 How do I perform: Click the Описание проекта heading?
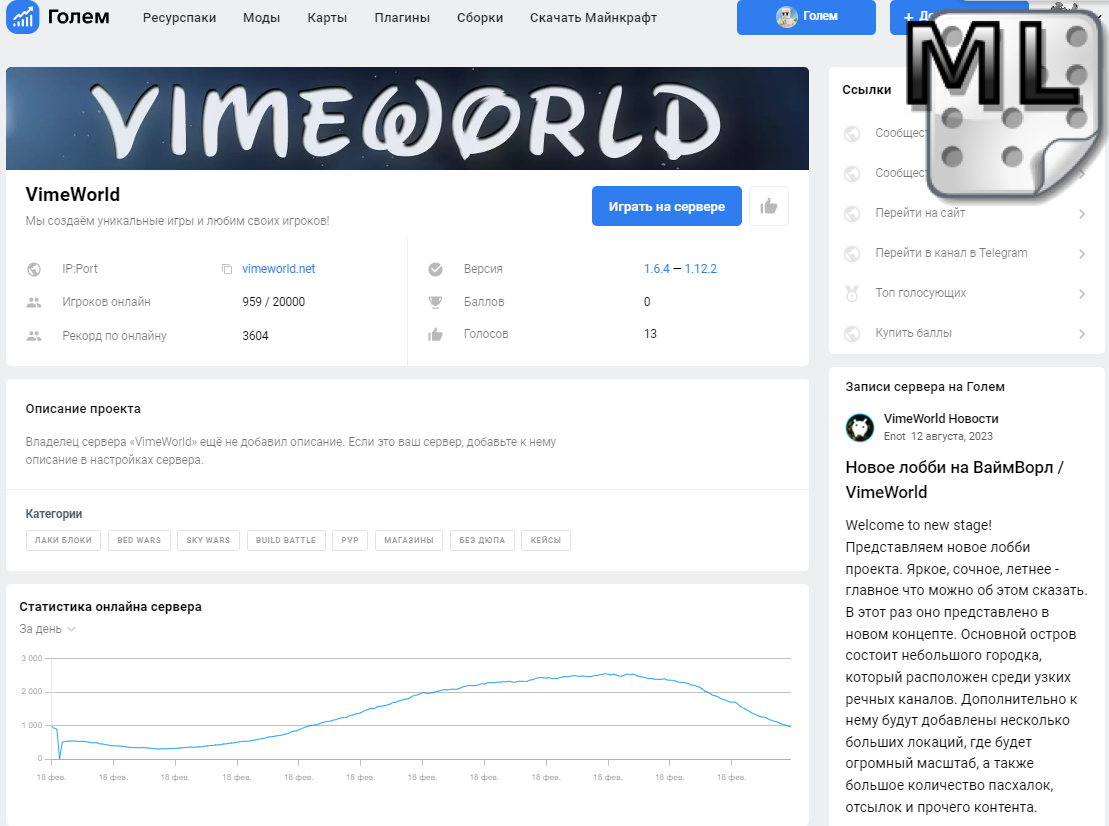[x=83, y=409]
